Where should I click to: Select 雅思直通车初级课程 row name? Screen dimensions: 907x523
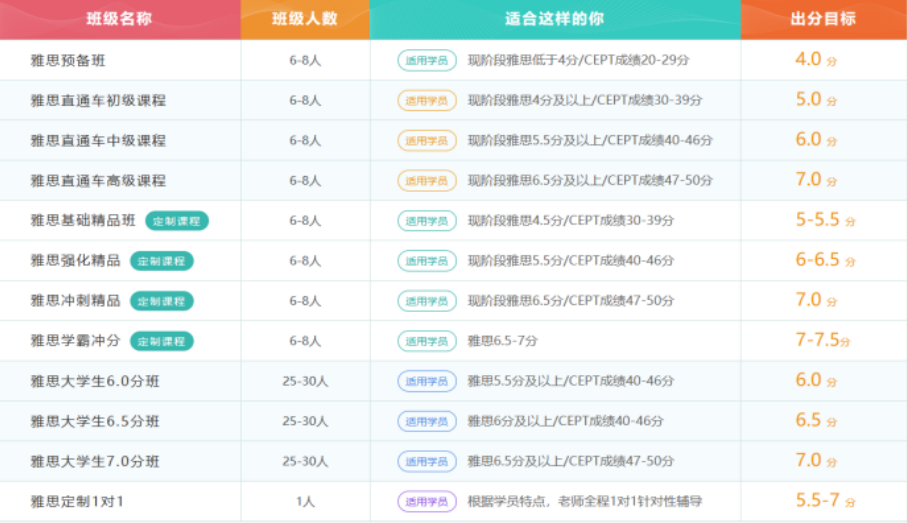98,100
